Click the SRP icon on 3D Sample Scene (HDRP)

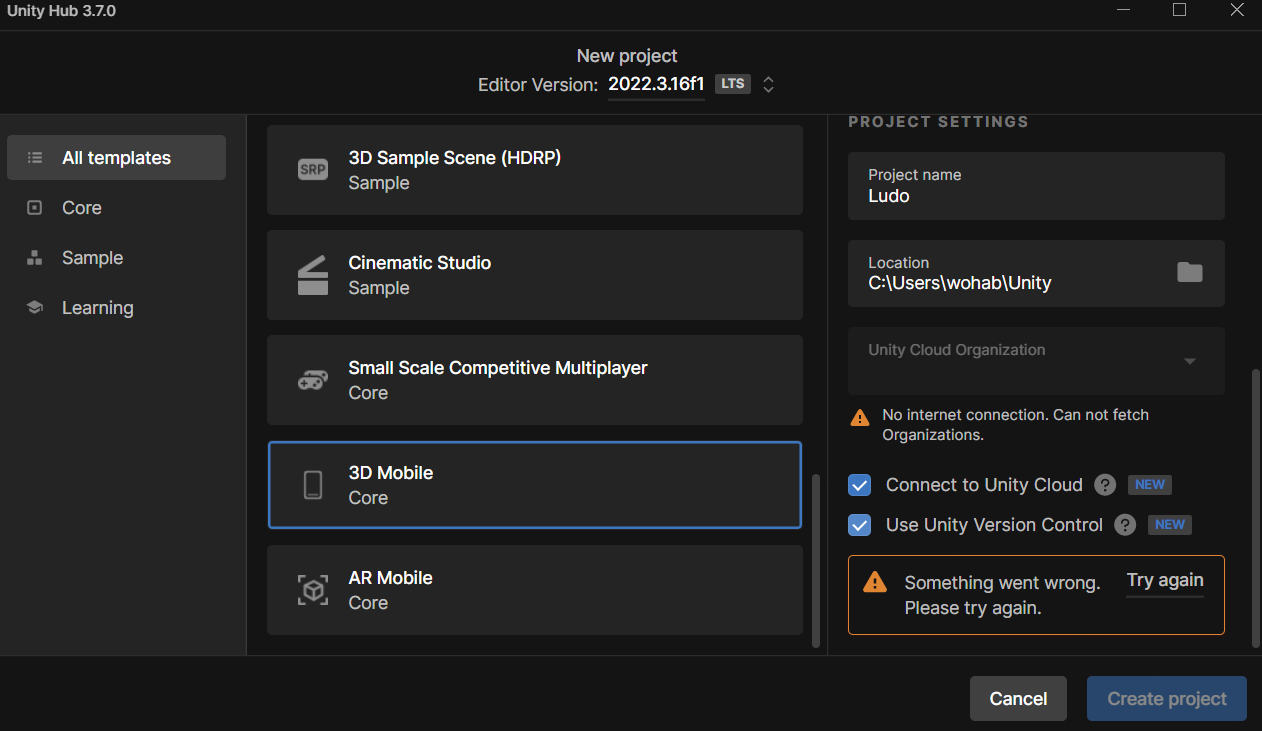point(313,170)
